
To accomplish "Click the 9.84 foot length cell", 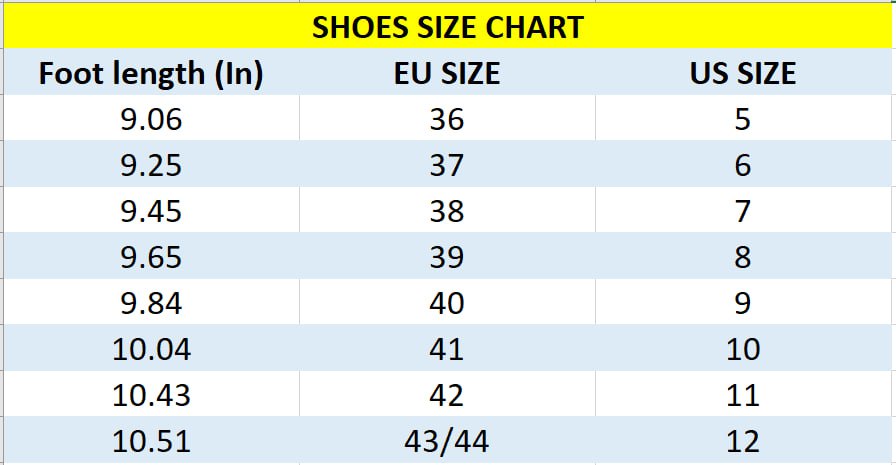I will (x=151, y=303).
